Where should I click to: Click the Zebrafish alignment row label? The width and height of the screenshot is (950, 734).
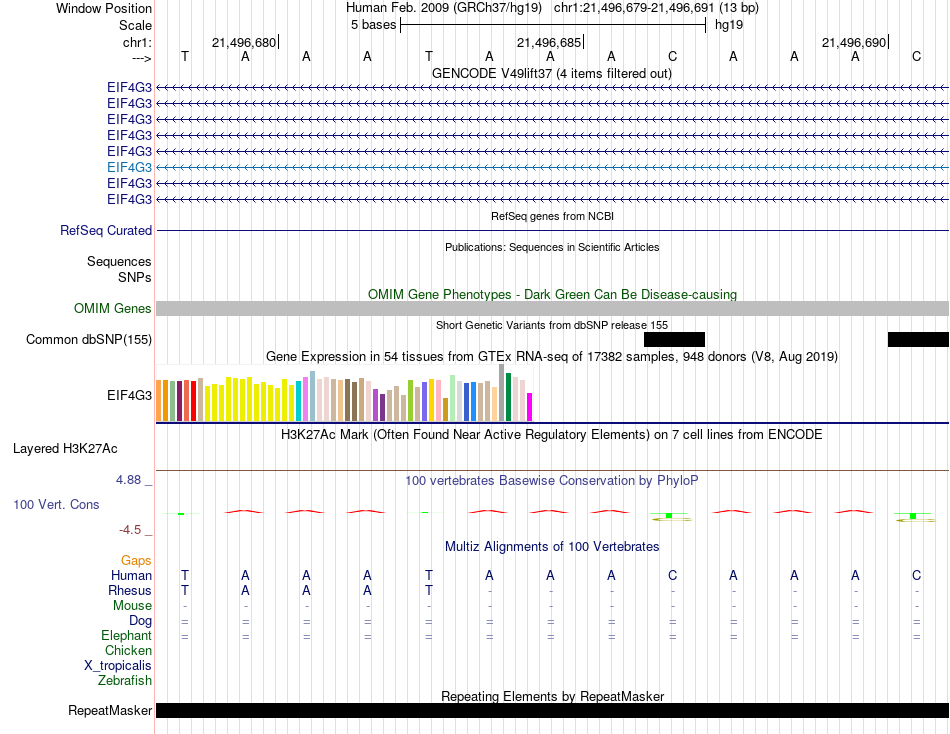(x=125, y=680)
